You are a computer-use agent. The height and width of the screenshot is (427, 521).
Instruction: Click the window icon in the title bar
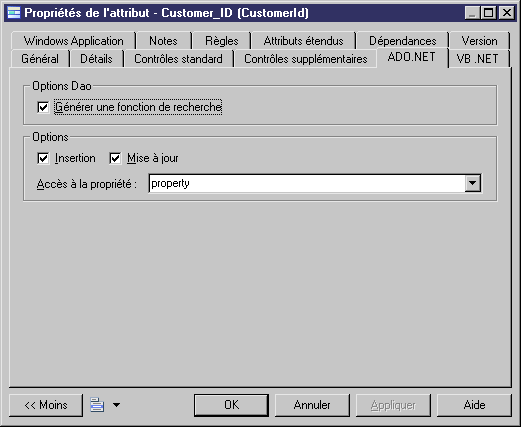14,13
